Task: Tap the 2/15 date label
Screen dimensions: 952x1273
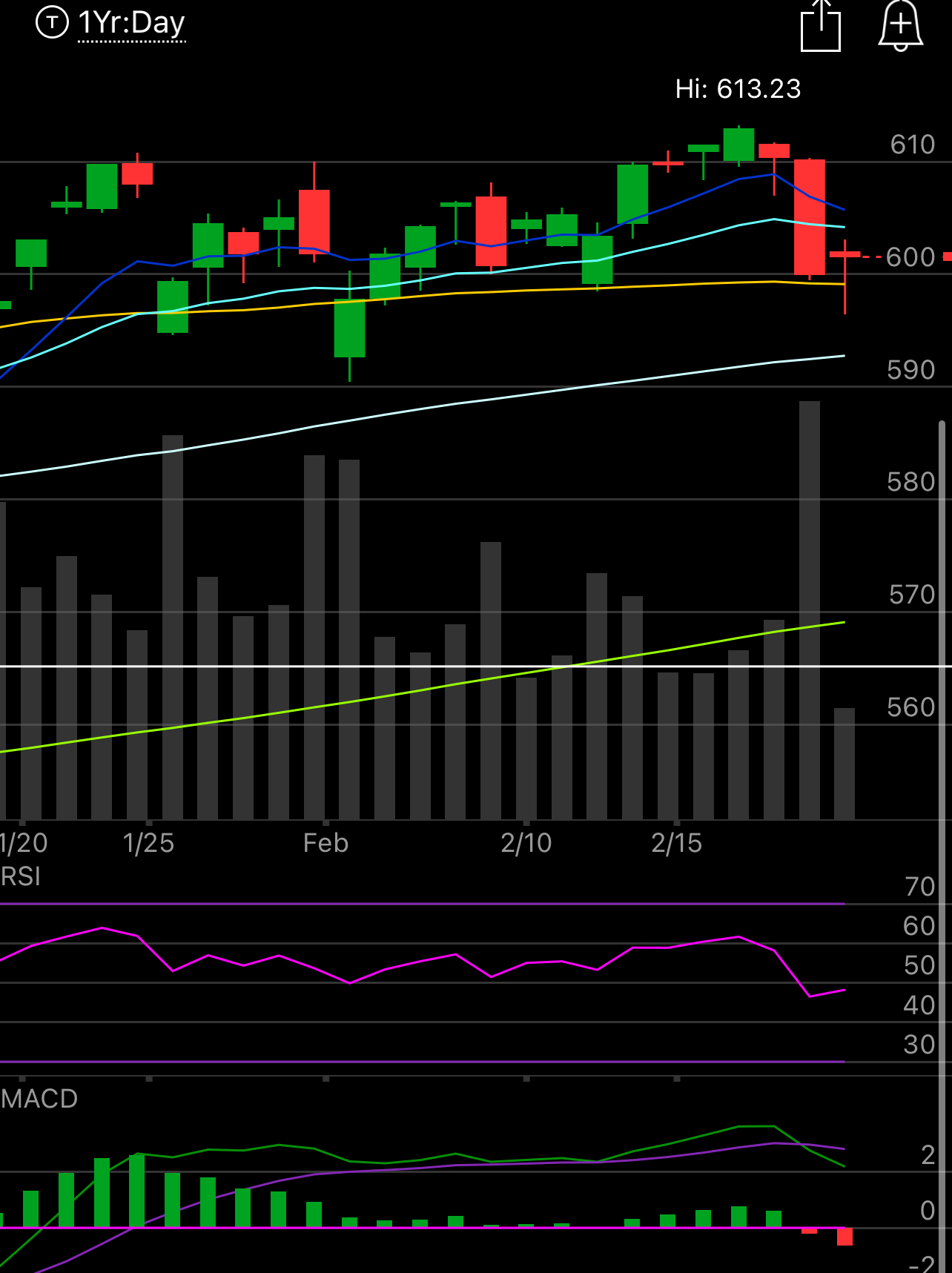Action: [677, 843]
